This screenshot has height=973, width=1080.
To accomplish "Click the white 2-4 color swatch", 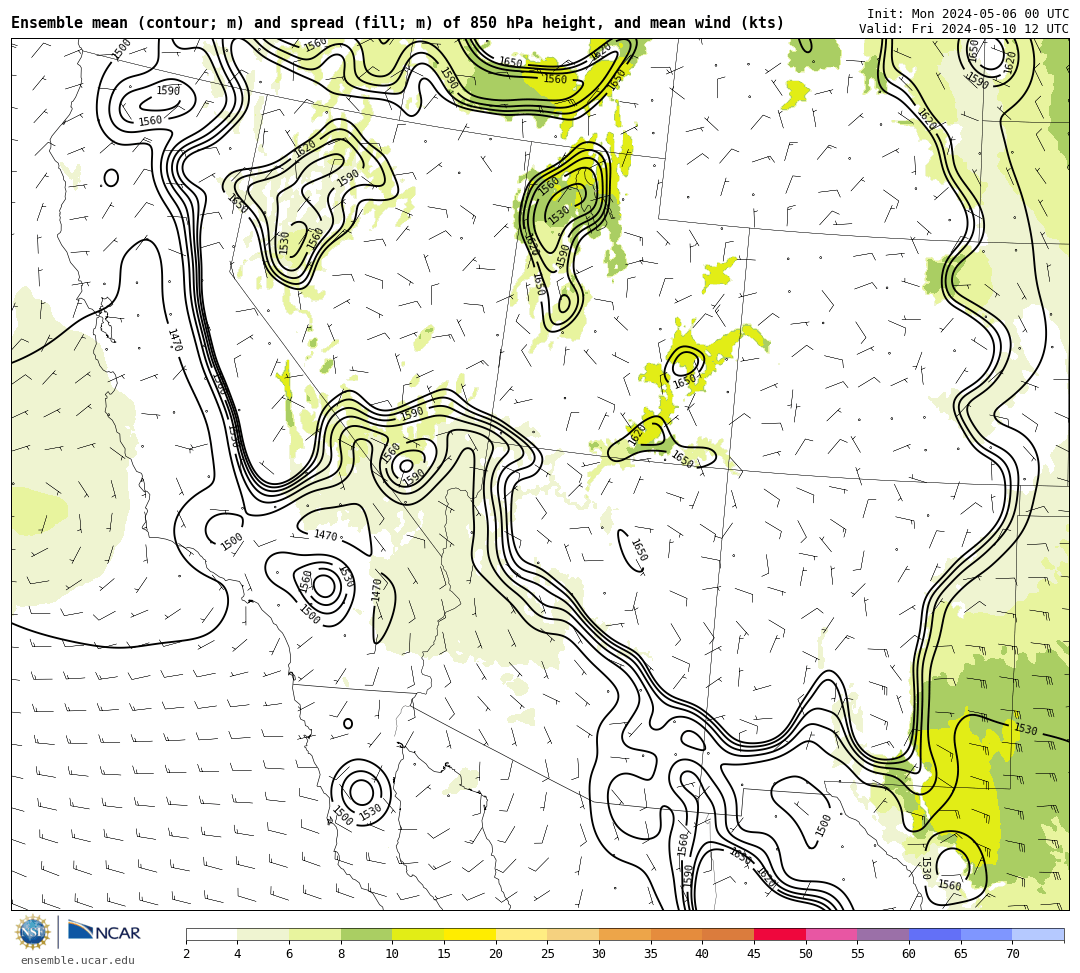I will (211, 934).
